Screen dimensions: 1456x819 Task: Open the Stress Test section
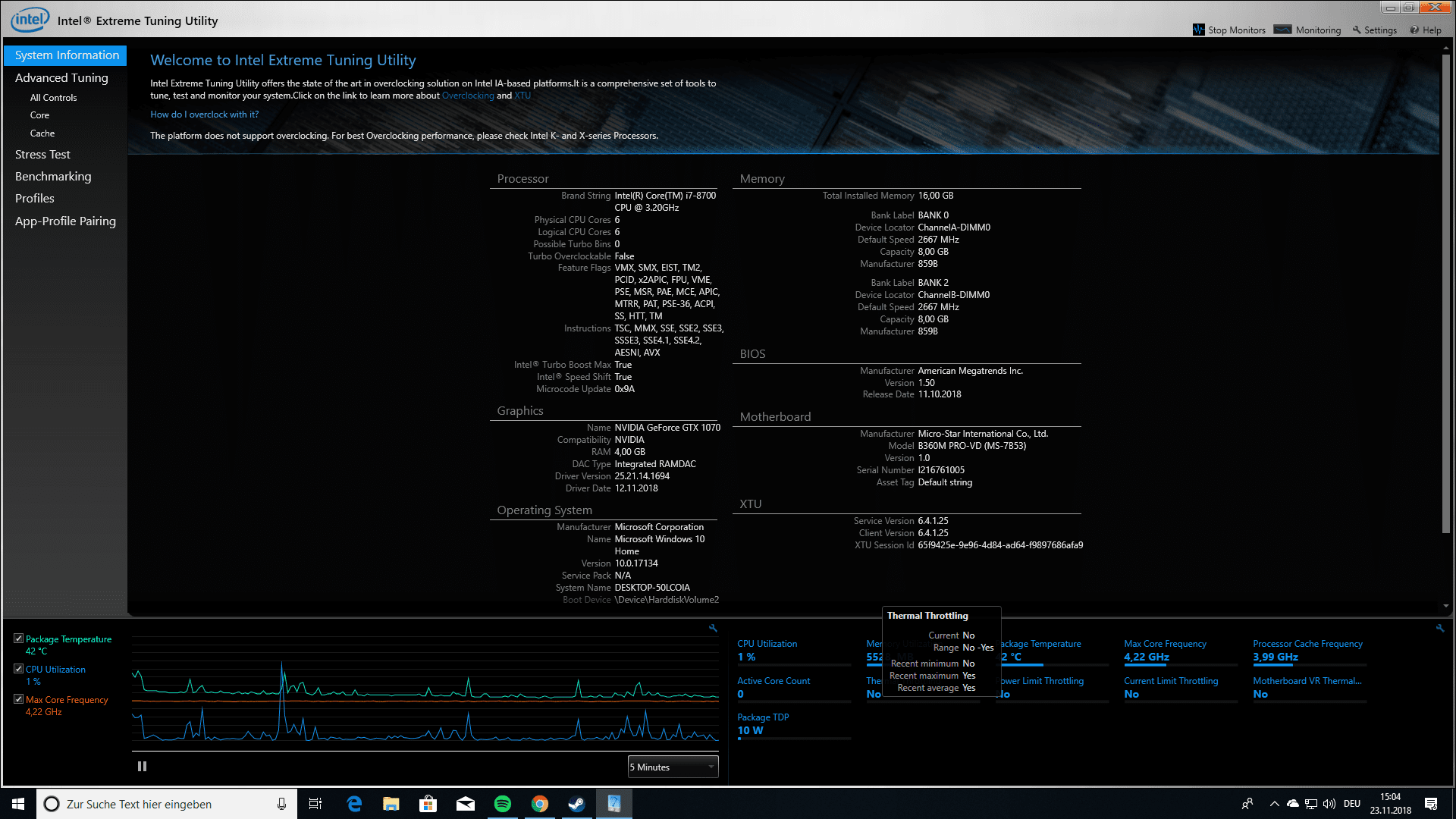point(42,154)
